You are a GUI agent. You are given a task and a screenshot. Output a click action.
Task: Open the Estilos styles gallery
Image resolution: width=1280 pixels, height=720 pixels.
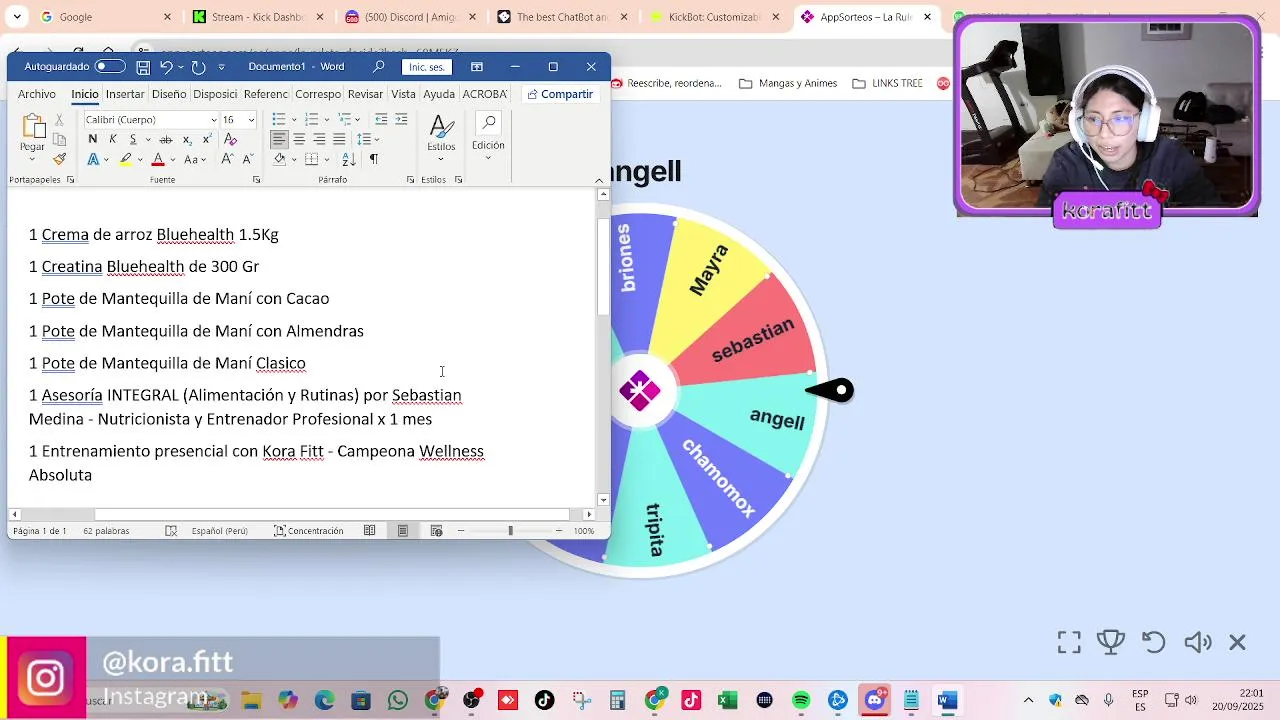441,137
